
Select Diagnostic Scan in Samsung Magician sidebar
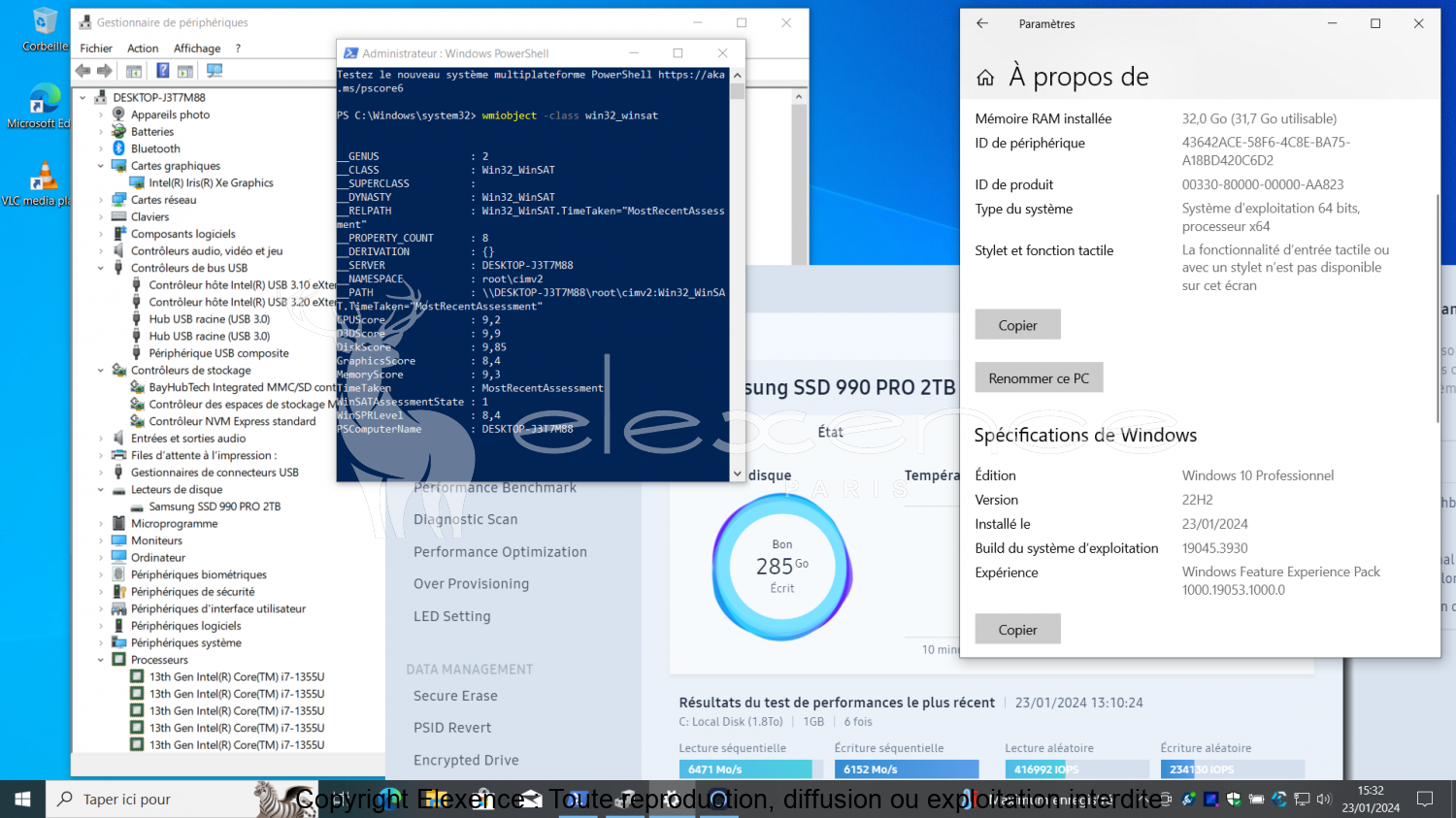pyautogui.click(x=466, y=520)
